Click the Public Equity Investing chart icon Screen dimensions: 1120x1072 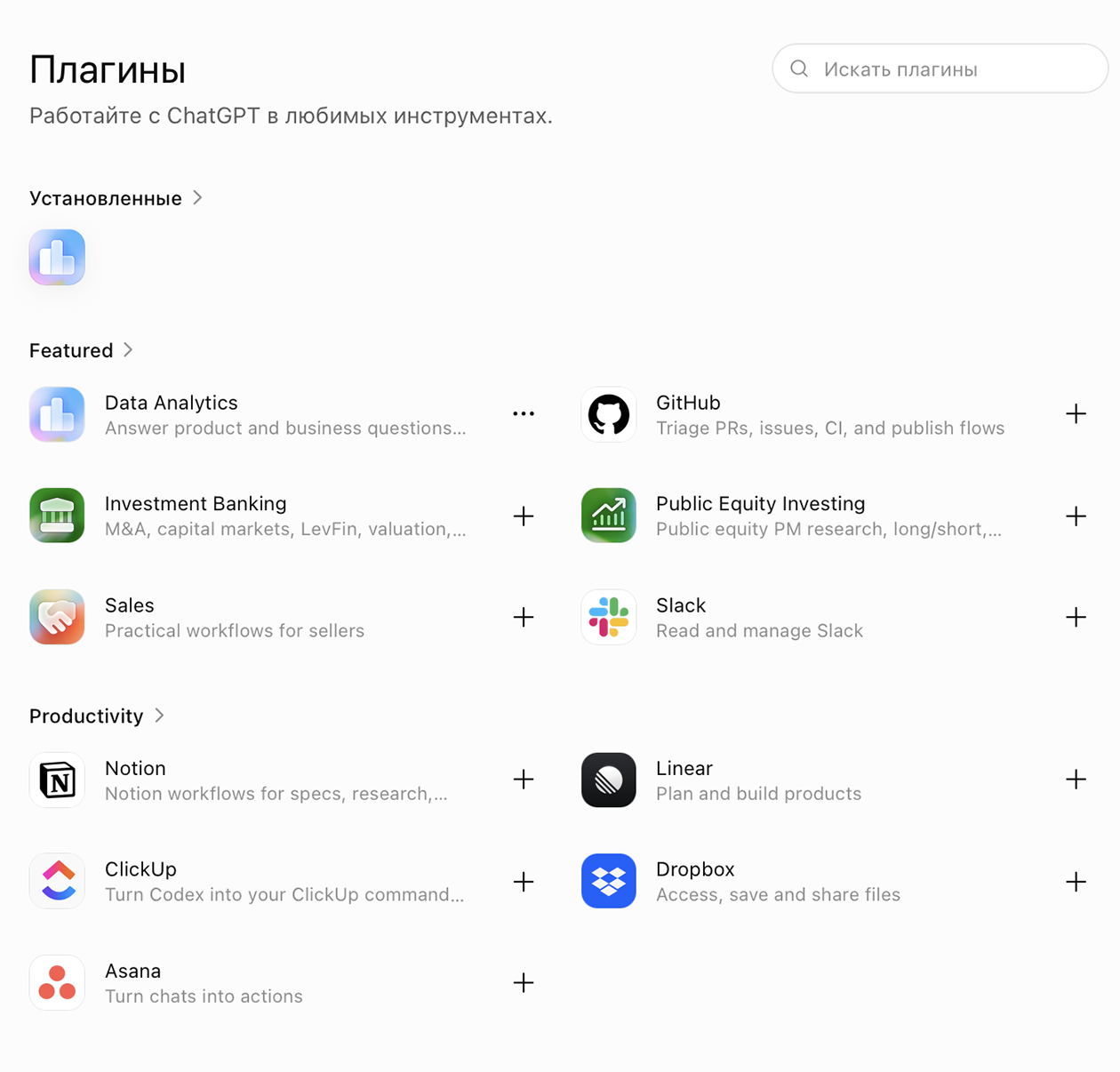(609, 516)
